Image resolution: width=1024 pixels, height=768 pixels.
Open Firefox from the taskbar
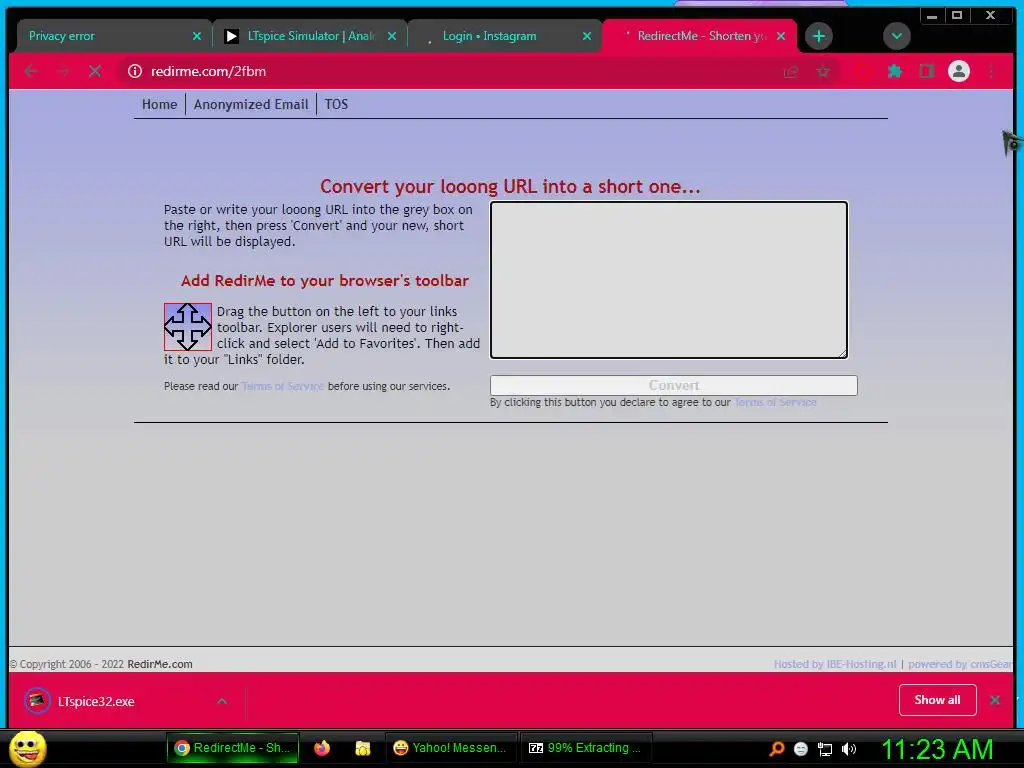[x=322, y=748]
